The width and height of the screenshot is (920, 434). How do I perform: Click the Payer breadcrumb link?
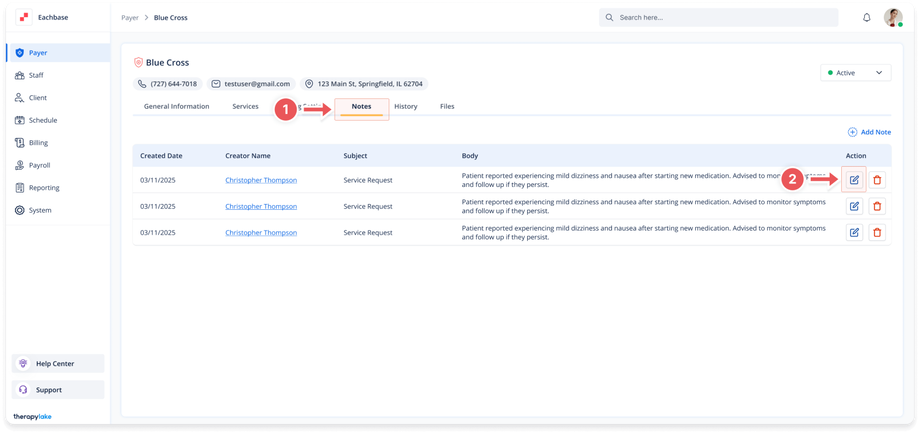130,18
